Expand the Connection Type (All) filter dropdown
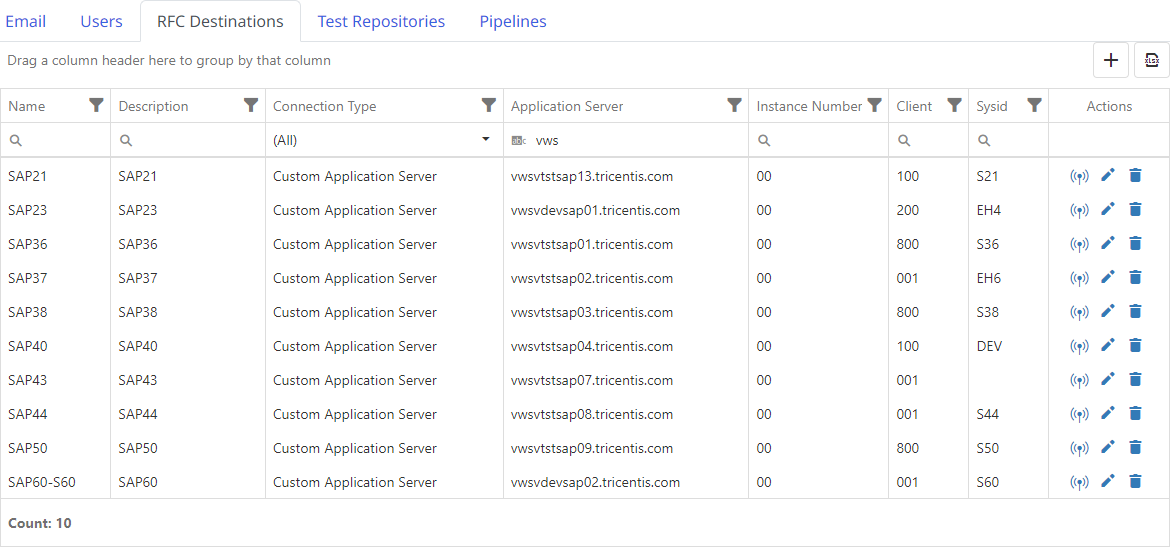The width and height of the screenshot is (1170, 547). click(486, 140)
